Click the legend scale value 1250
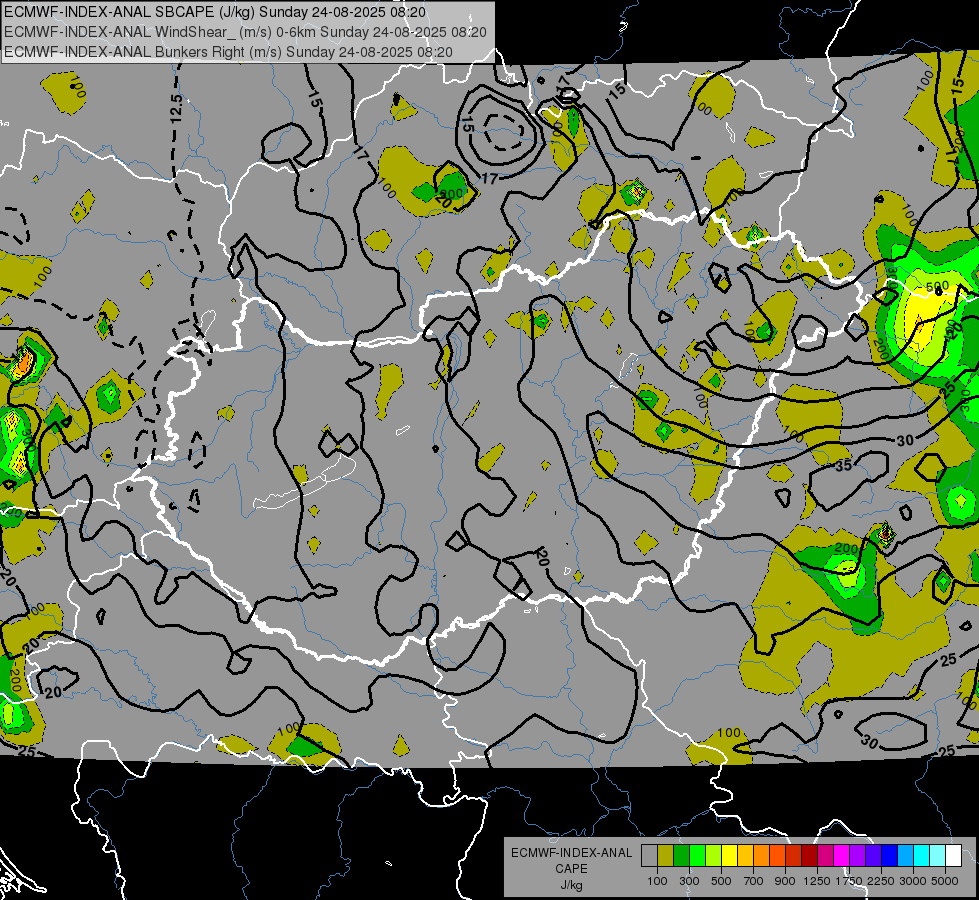 click(x=817, y=881)
